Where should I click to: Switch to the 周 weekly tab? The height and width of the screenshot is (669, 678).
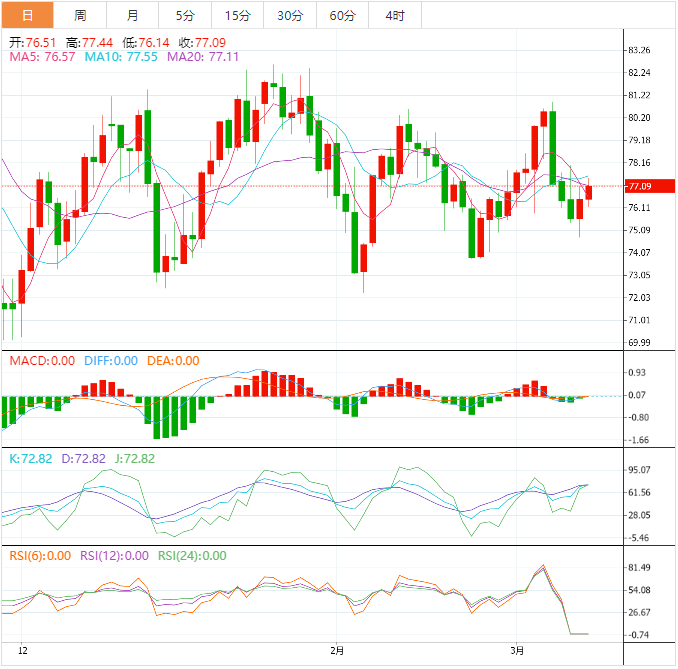coord(80,15)
